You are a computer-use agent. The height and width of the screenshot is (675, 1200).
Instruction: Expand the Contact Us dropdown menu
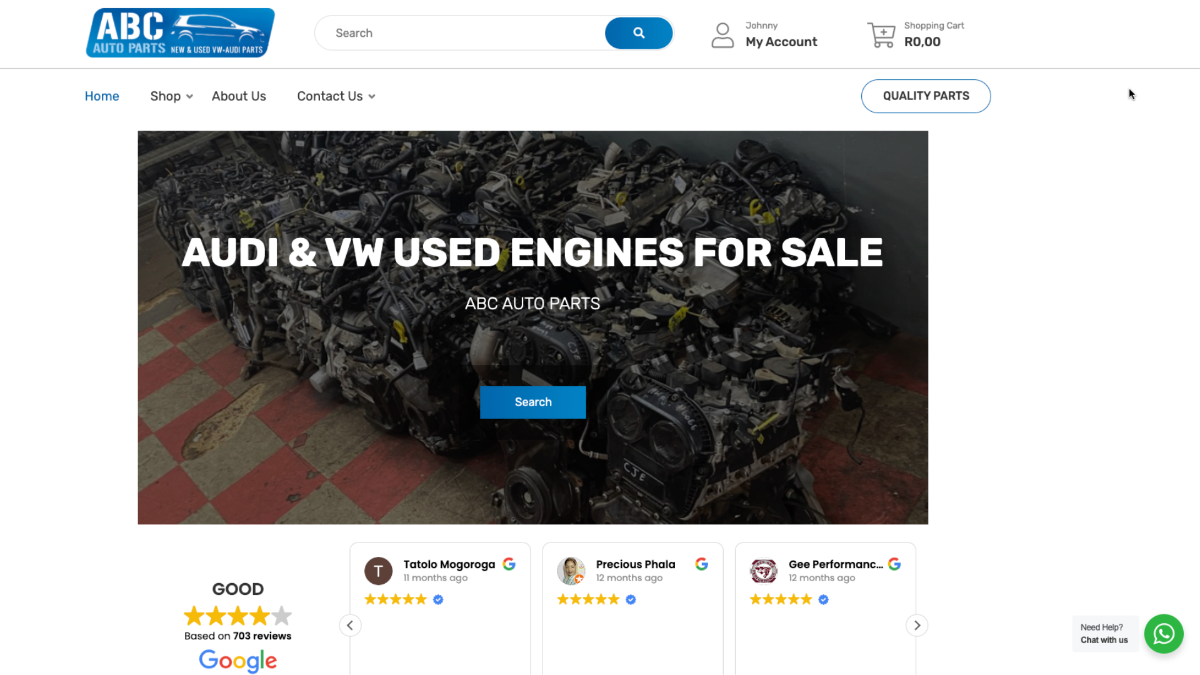click(x=335, y=96)
